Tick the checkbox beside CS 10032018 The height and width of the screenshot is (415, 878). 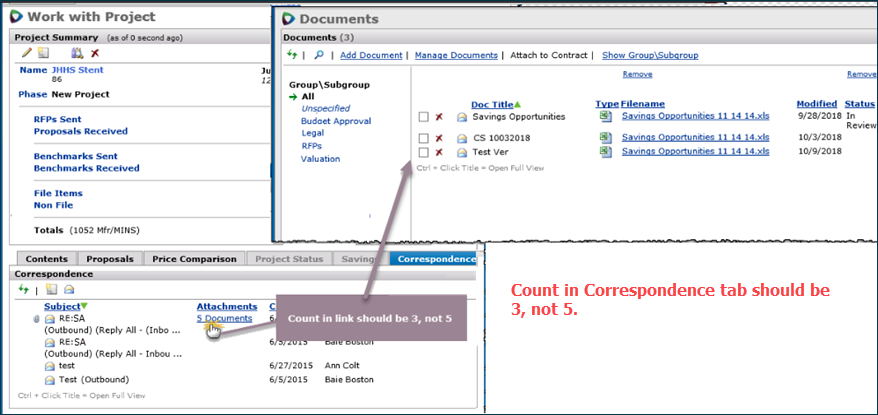pos(424,138)
